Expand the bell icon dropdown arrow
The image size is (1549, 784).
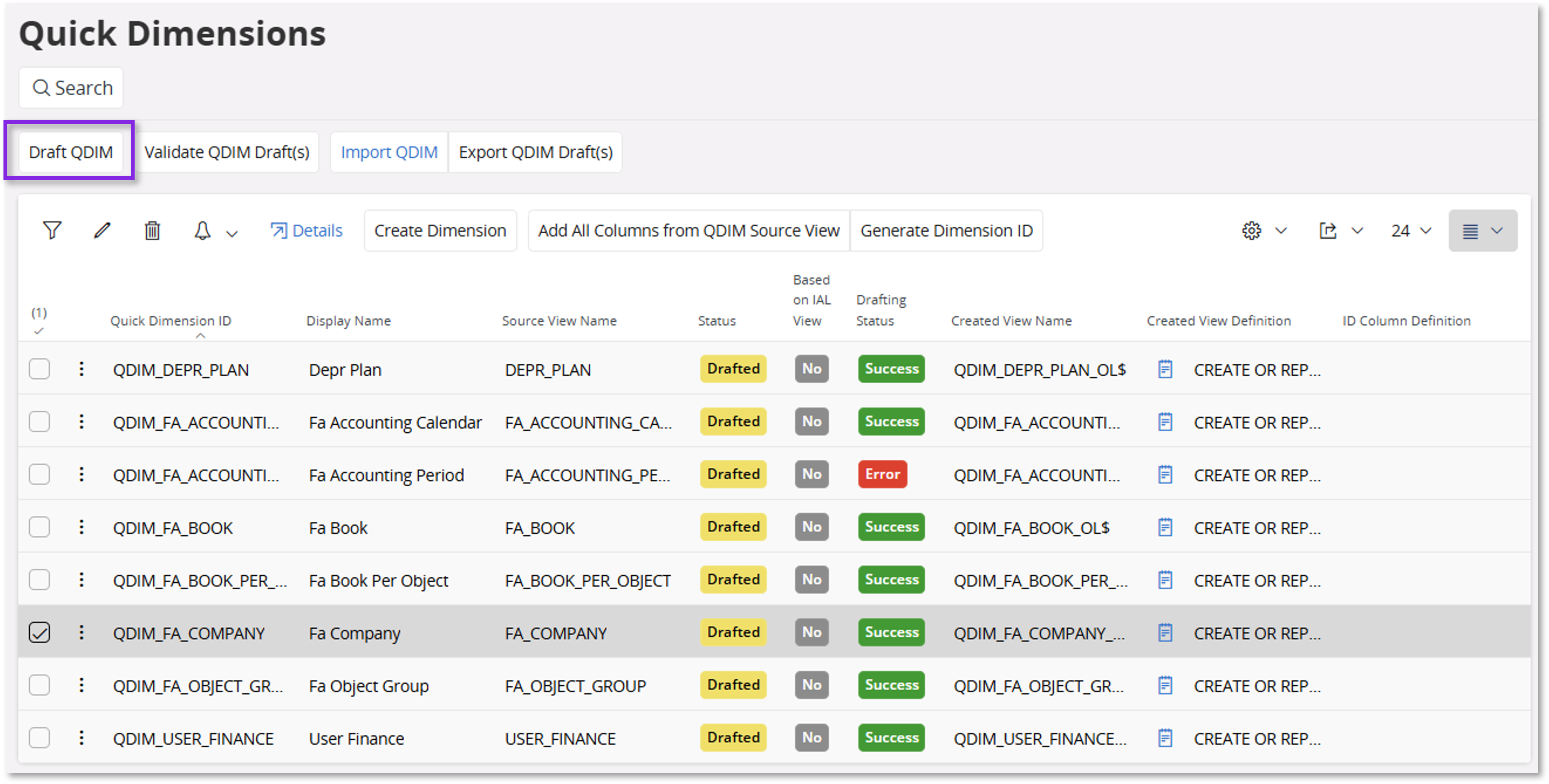232,233
